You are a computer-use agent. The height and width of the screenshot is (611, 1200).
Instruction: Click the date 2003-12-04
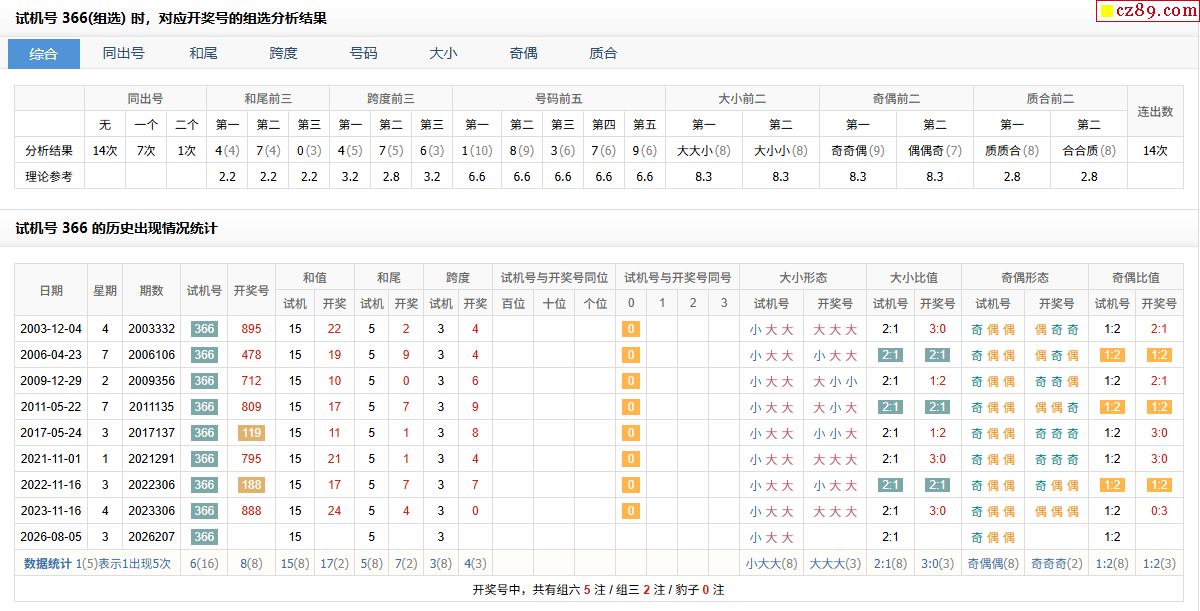pos(51,329)
